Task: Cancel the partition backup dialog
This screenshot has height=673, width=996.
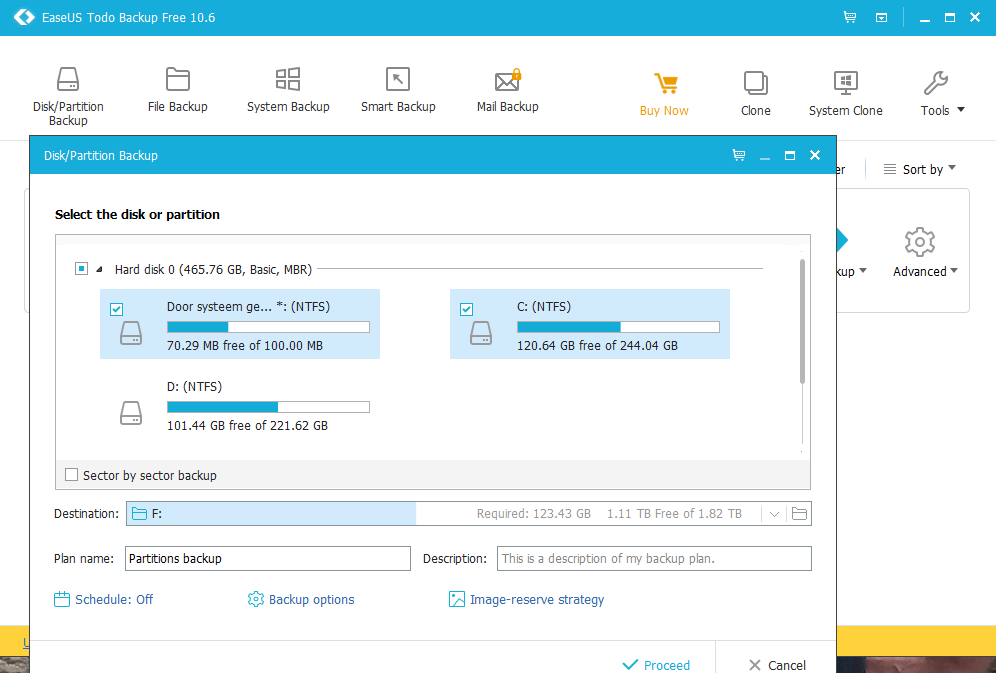Action: 777,664
